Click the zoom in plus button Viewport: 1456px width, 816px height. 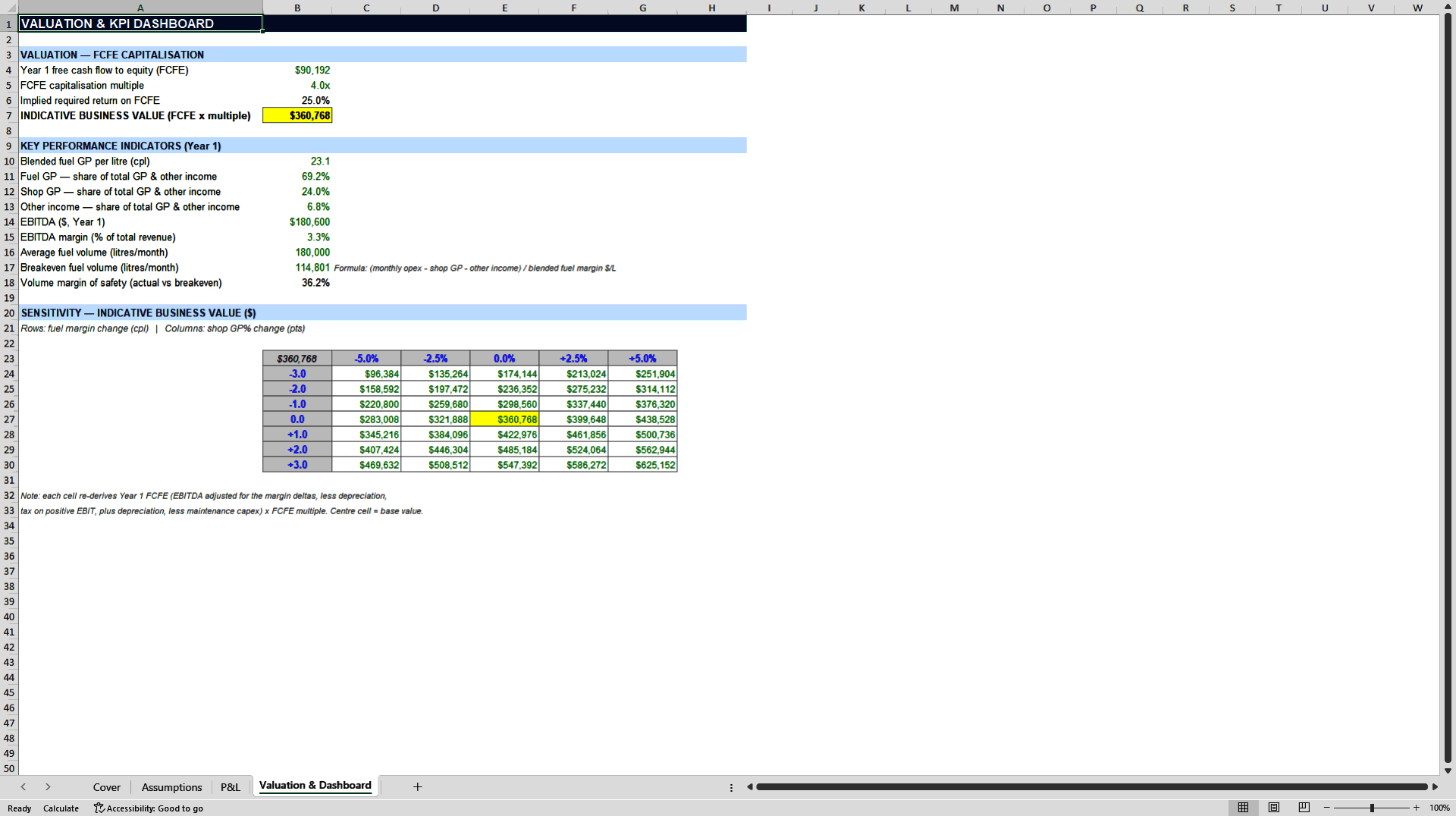click(x=1416, y=808)
